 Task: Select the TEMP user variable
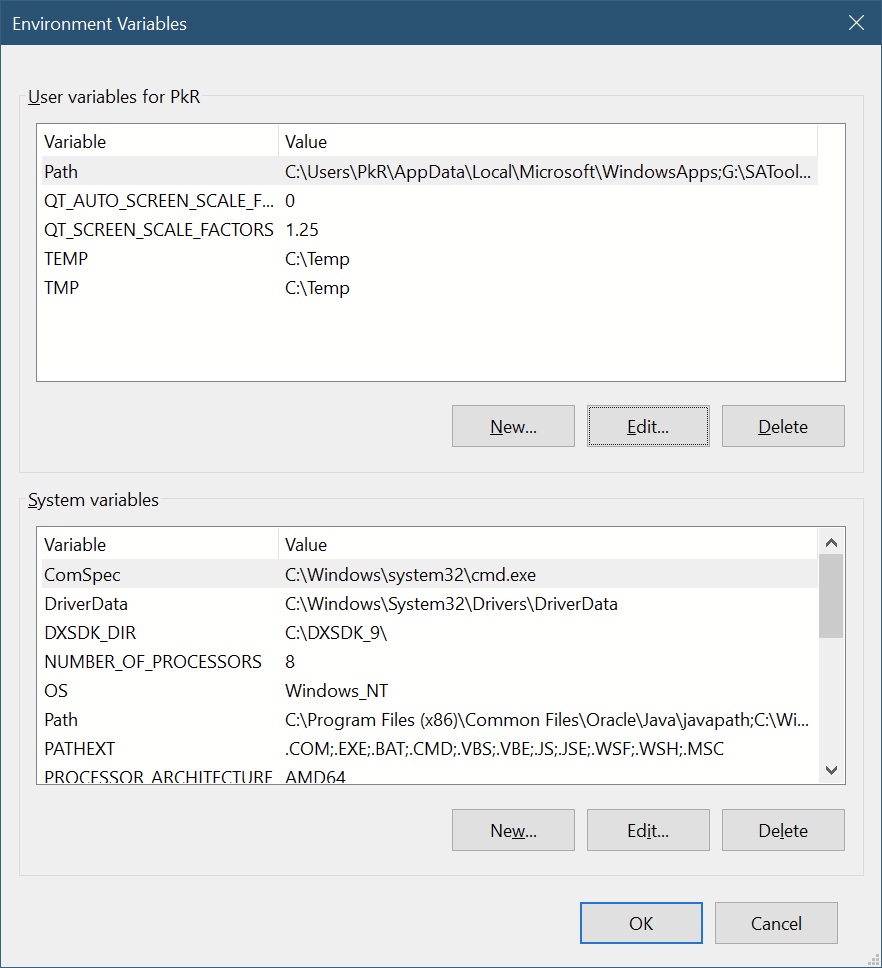pyautogui.click(x=66, y=259)
